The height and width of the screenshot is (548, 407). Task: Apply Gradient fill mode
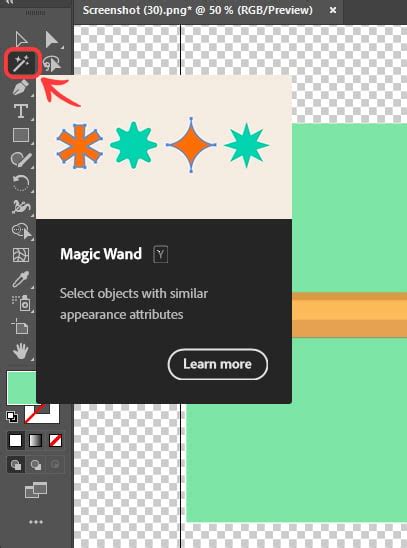click(x=36, y=441)
